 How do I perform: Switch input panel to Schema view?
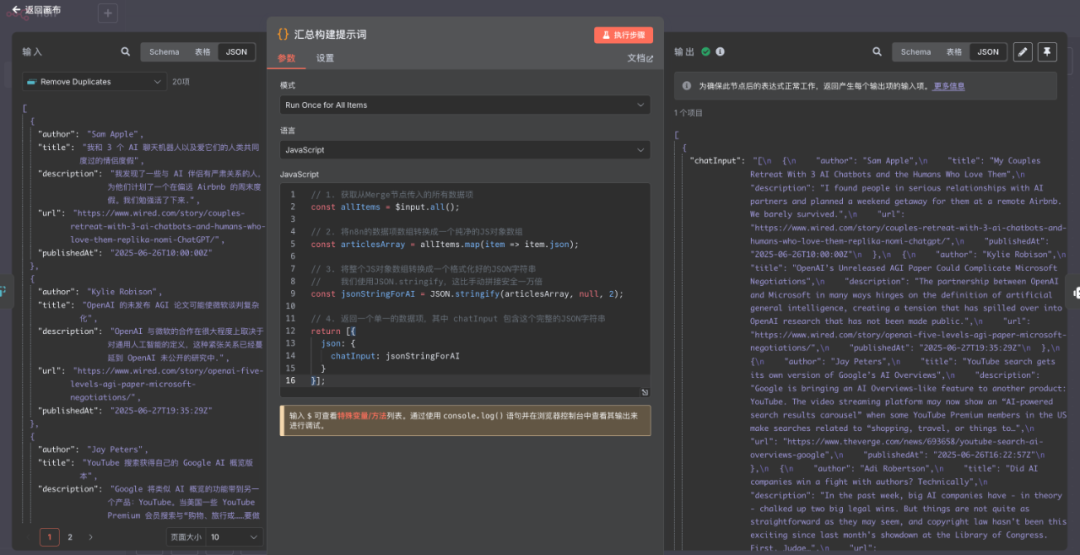(x=164, y=52)
